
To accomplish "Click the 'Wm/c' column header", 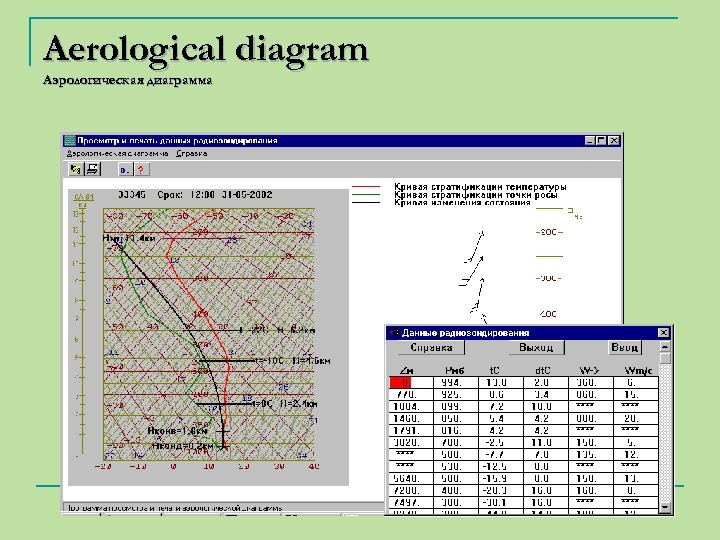I will (638, 371).
